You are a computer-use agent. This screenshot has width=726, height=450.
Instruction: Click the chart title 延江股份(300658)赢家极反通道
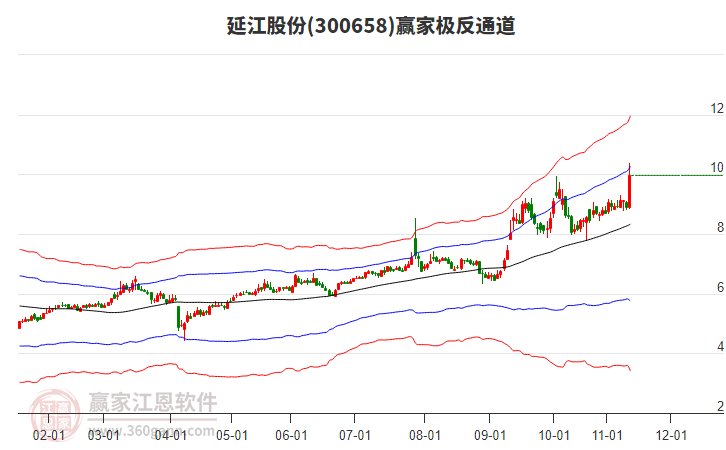pyautogui.click(x=370, y=25)
